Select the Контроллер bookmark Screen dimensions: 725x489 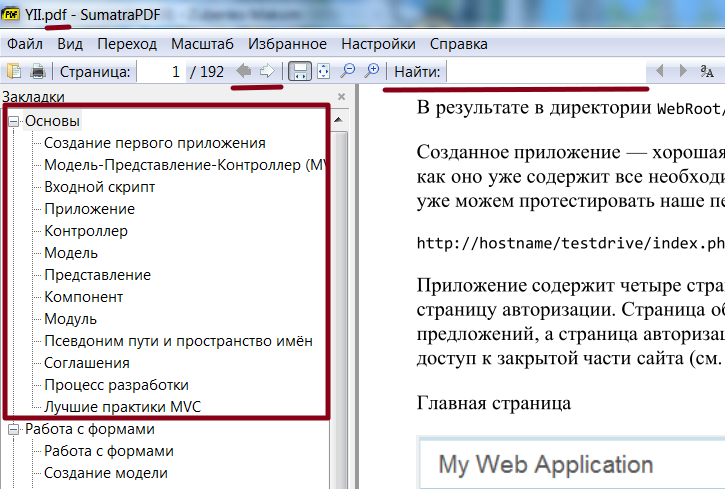(x=86, y=231)
